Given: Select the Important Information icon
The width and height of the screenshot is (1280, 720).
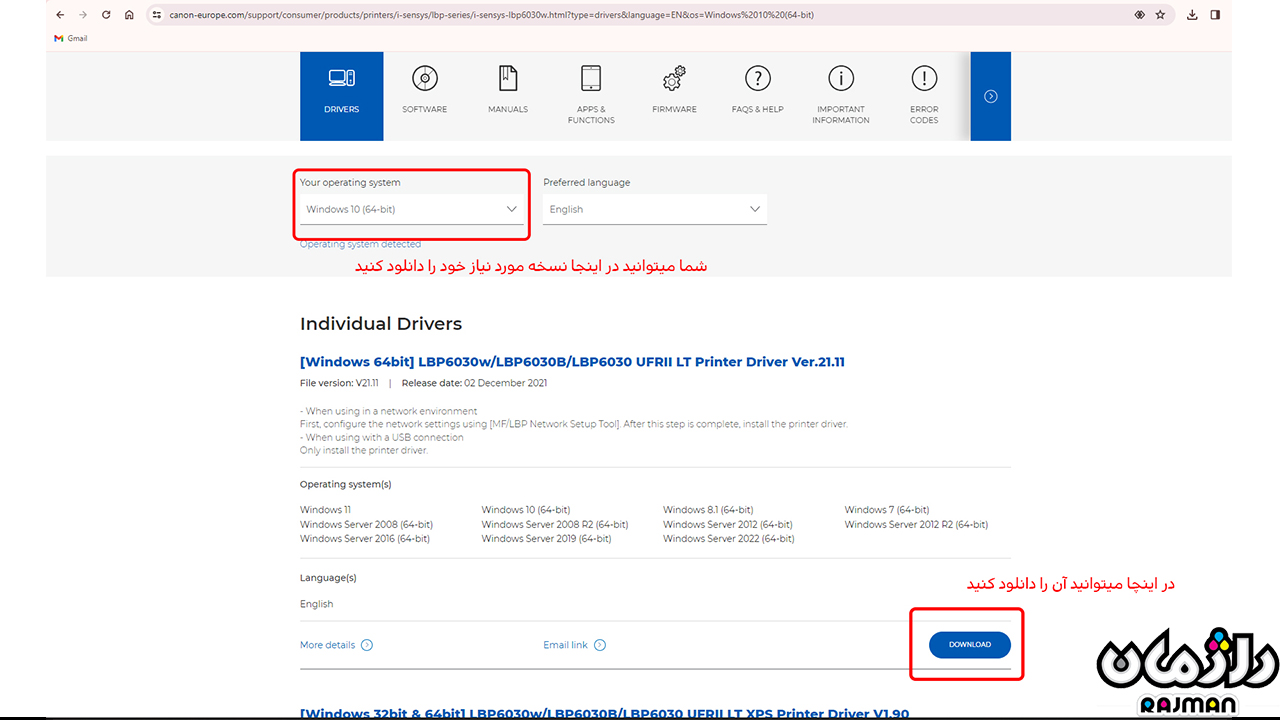Looking at the screenshot, I should click(841, 78).
